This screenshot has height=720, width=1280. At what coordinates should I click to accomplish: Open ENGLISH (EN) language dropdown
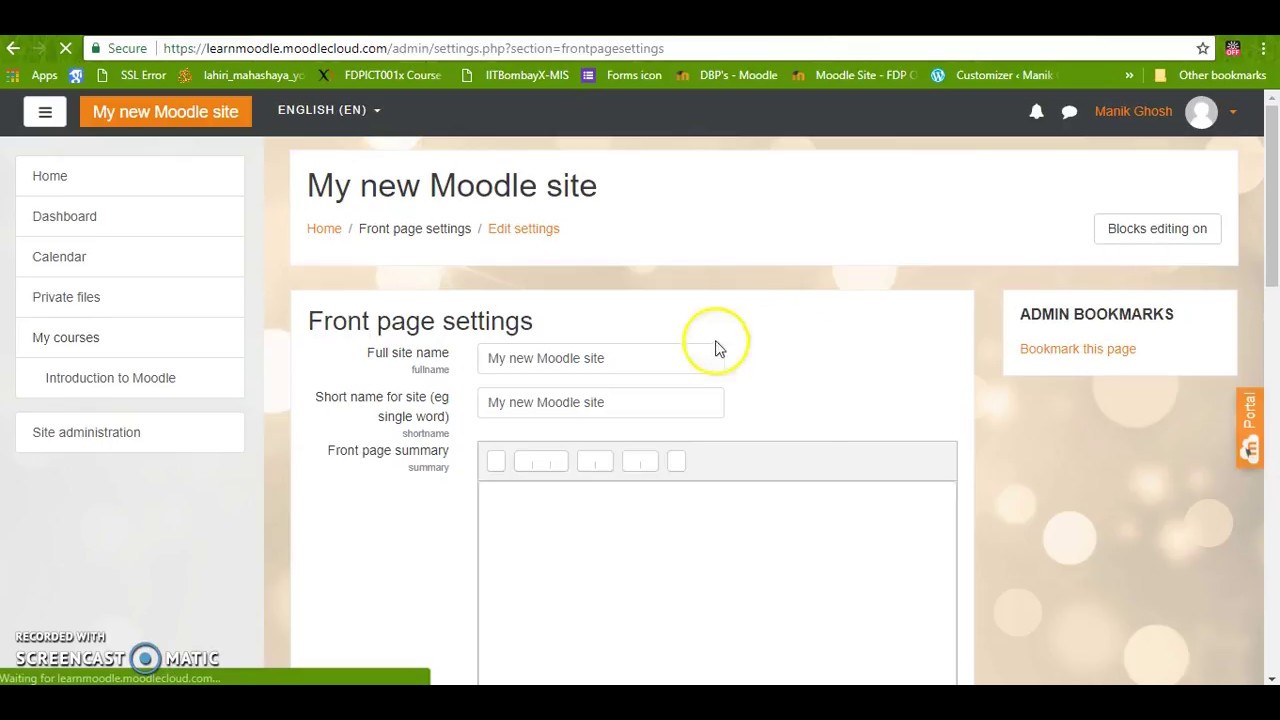(x=329, y=110)
